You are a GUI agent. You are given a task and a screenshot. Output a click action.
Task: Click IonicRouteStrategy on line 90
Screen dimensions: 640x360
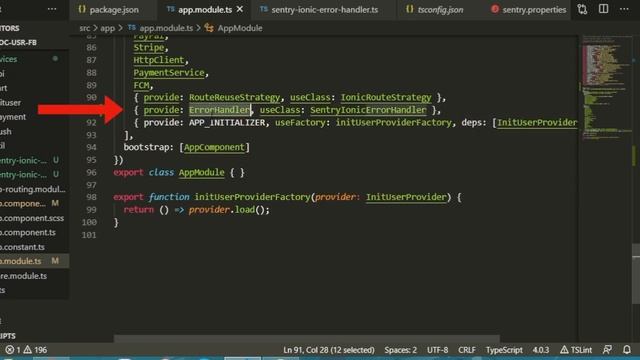(386, 98)
